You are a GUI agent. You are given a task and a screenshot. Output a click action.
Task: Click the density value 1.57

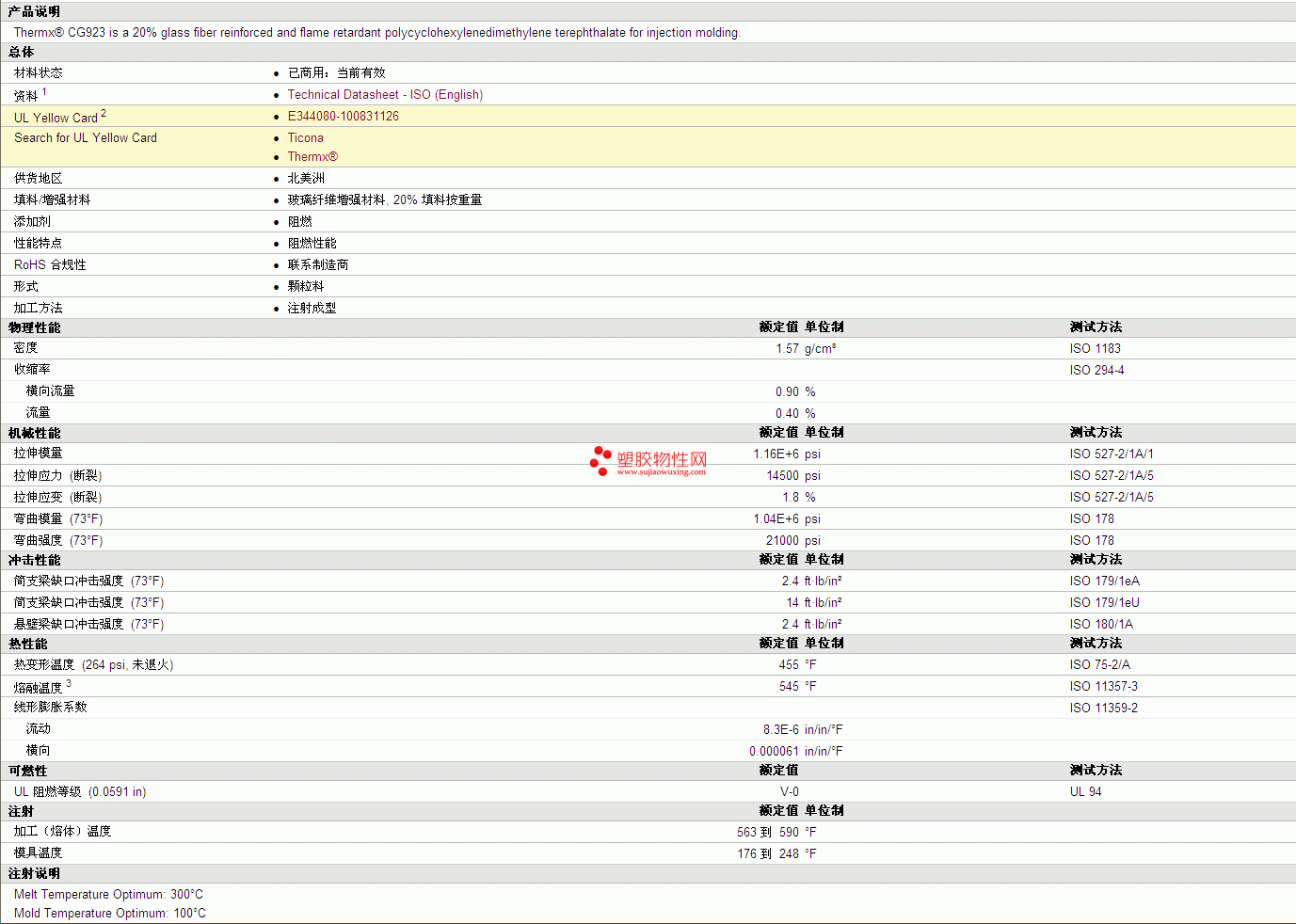[x=787, y=349]
